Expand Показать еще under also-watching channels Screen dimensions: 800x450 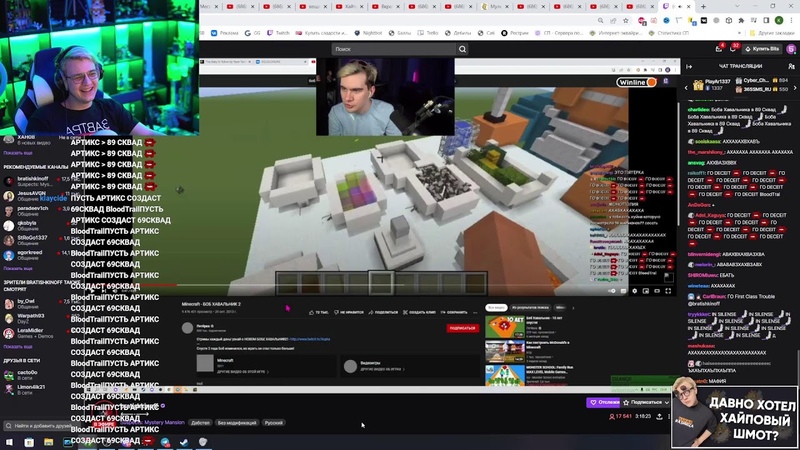tap(18, 347)
